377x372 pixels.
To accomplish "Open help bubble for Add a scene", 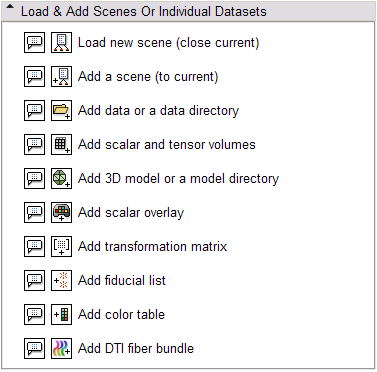I will click(34, 76).
